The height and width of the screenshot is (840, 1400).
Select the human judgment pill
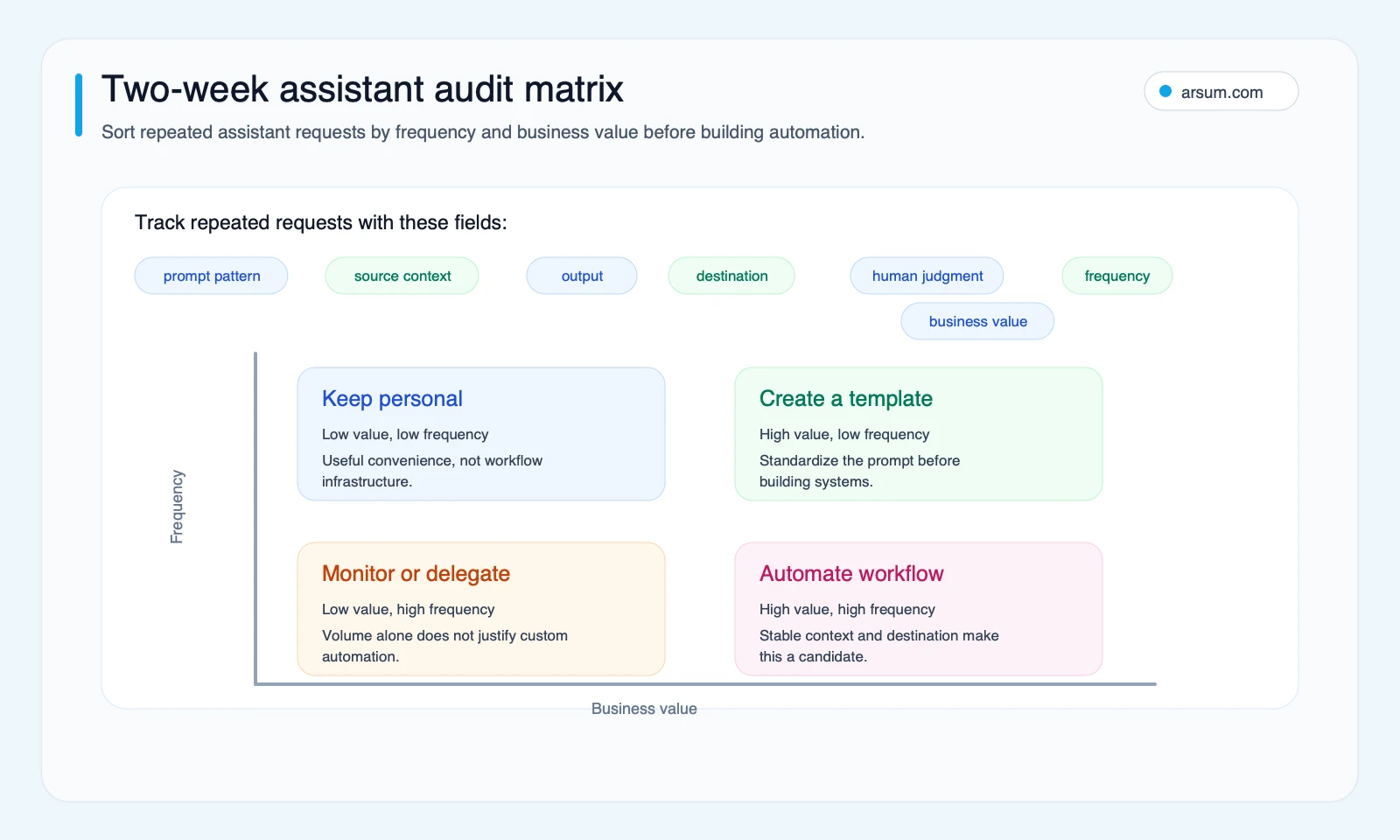click(927, 276)
